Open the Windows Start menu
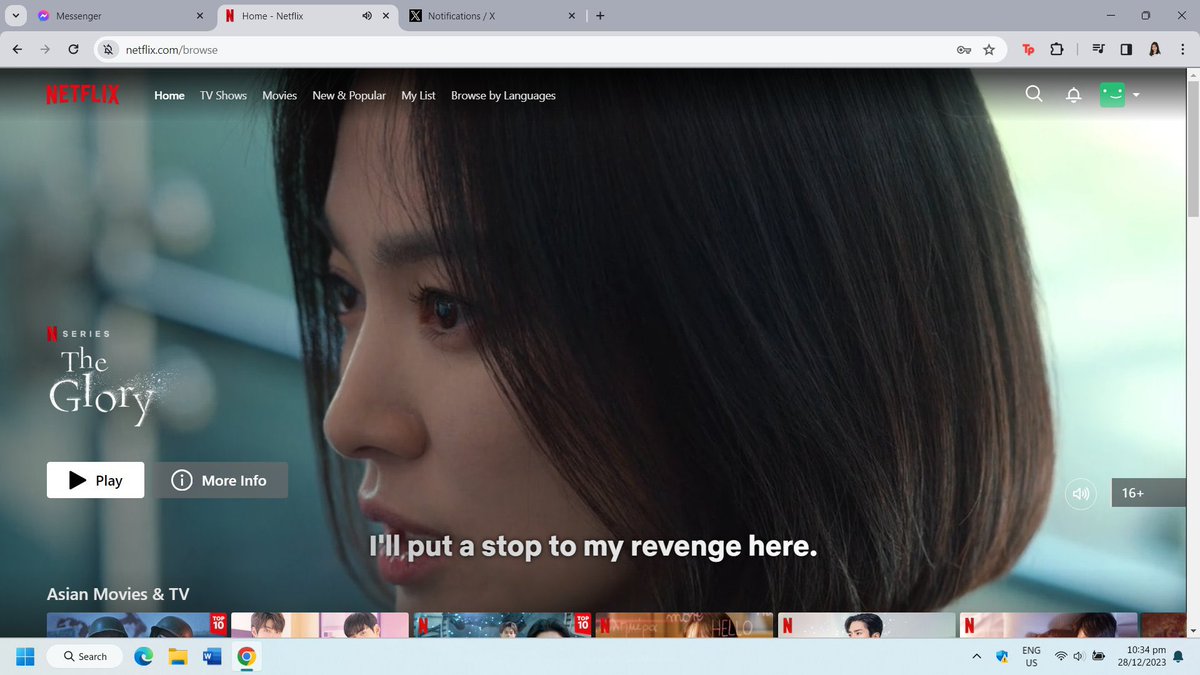This screenshot has width=1200, height=675. coord(25,656)
